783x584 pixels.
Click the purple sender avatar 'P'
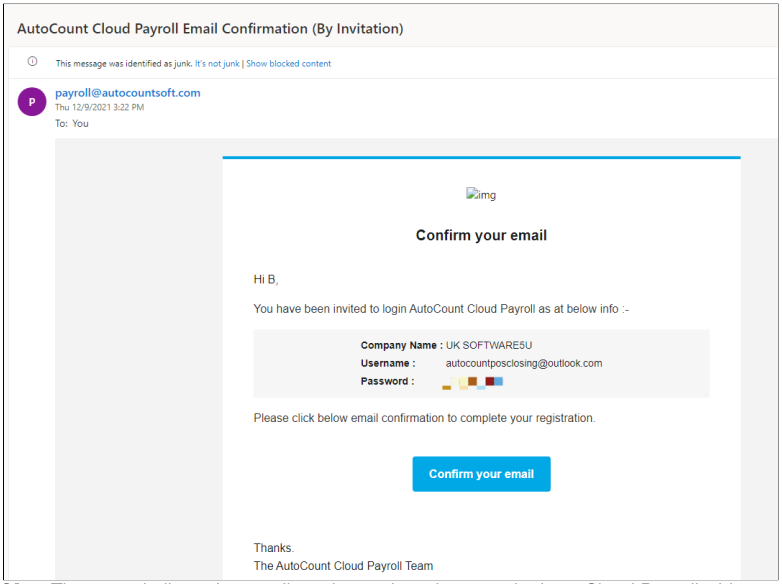[x=32, y=101]
